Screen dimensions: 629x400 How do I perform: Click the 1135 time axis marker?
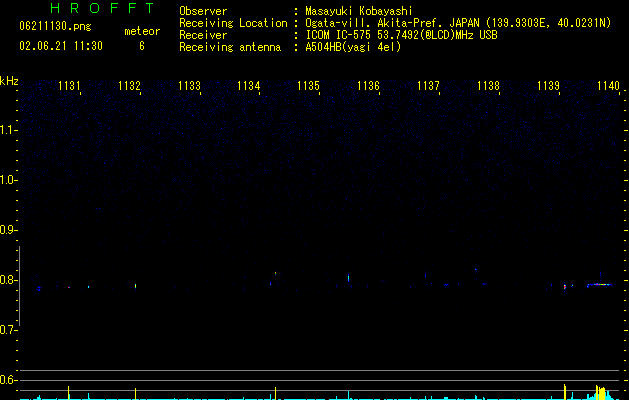pos(308,86)
